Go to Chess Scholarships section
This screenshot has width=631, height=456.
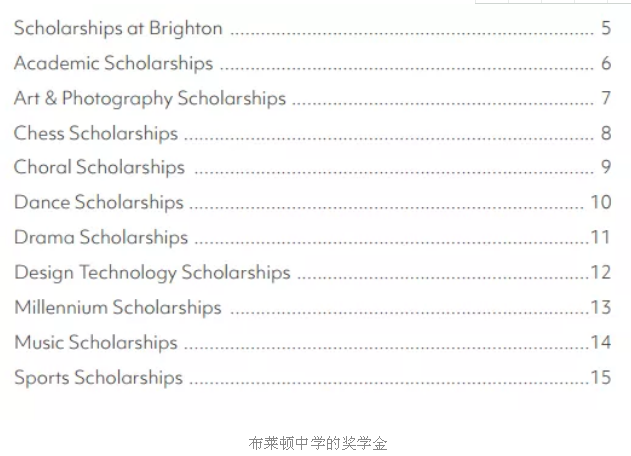[x=96, y=134]
